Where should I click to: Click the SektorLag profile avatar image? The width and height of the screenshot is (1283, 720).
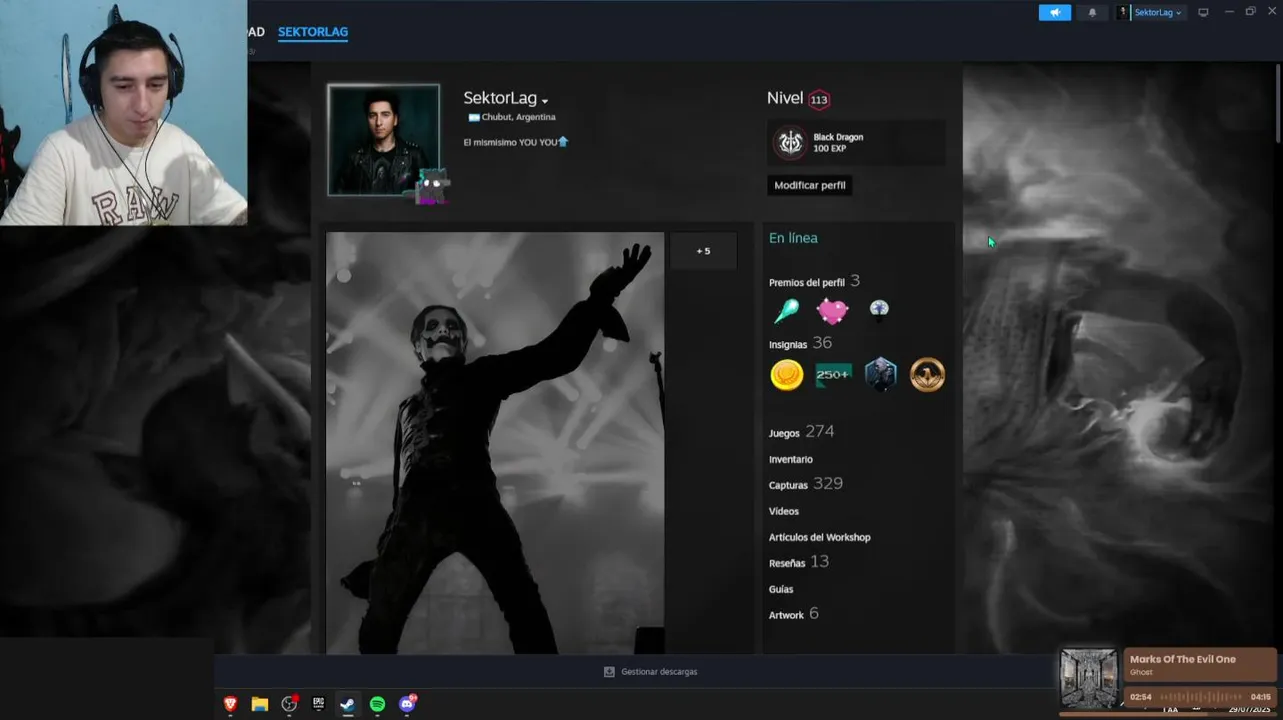(x=384, y=140)
